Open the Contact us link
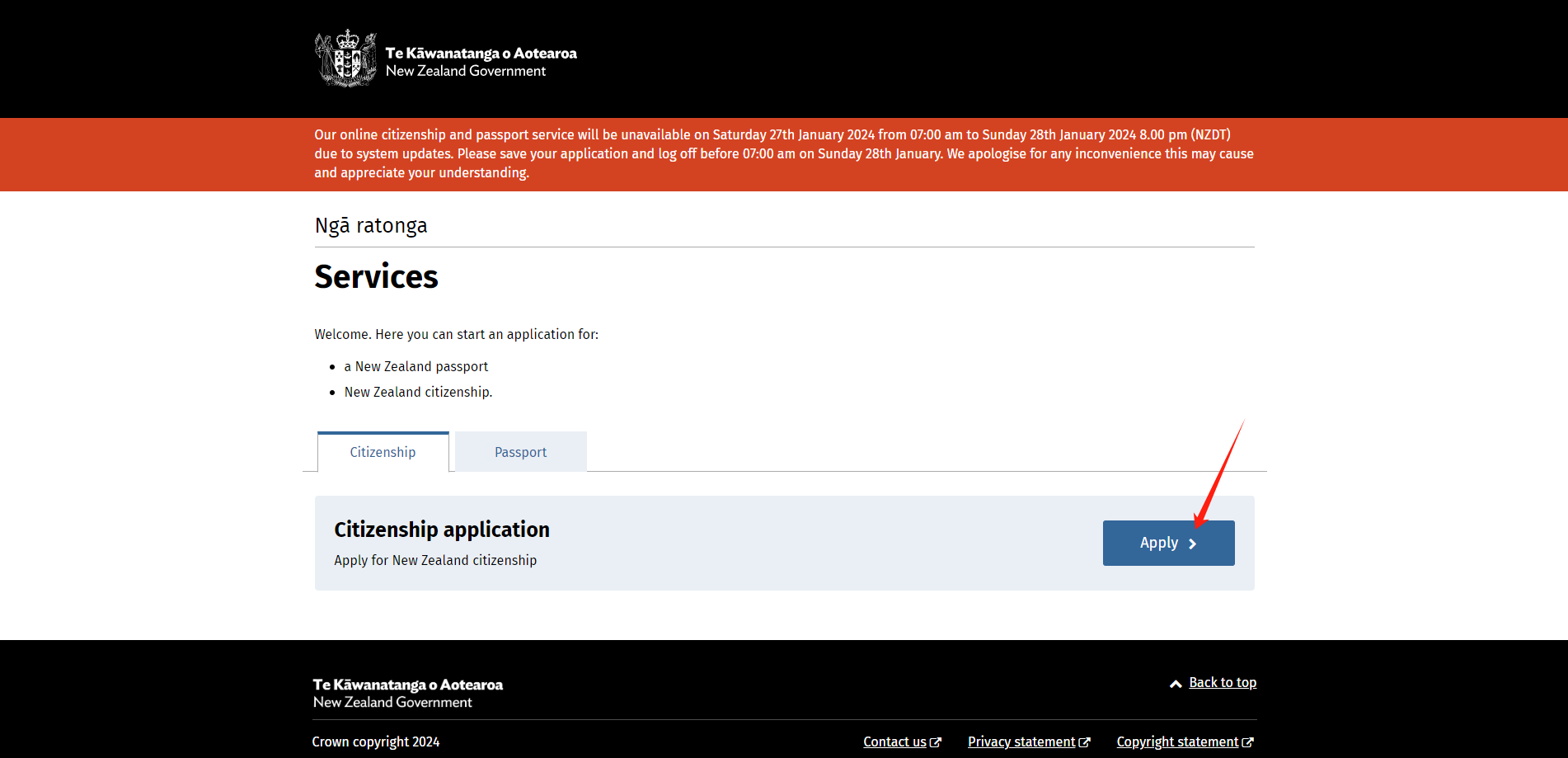This screenshot has height=758, width=1568. (894, 742)
